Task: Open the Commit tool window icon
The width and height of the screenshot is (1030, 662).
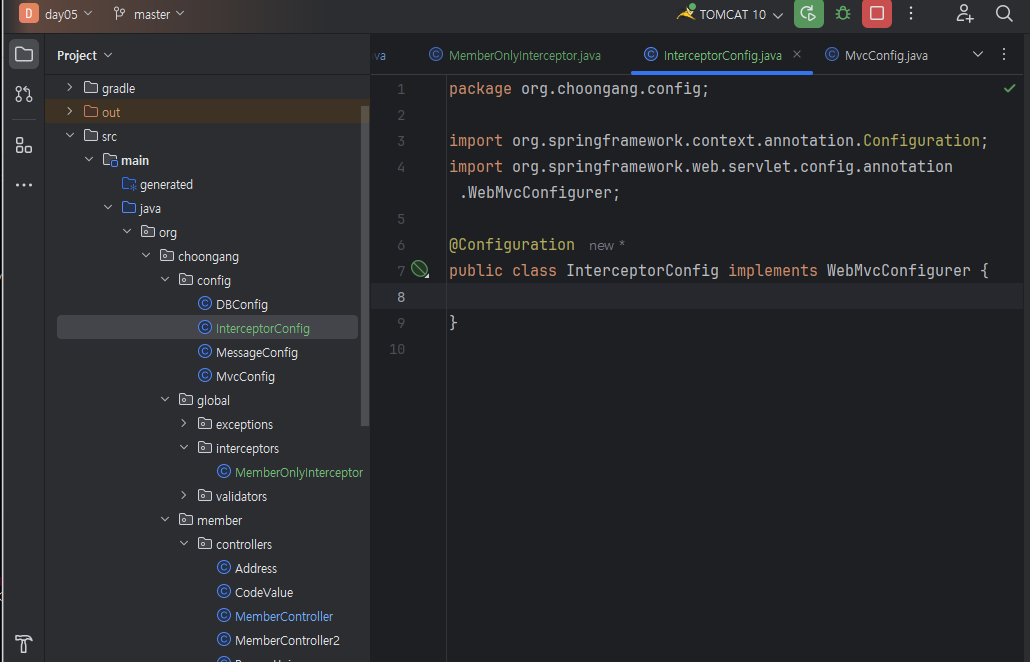Action: [x=24, y=94]
